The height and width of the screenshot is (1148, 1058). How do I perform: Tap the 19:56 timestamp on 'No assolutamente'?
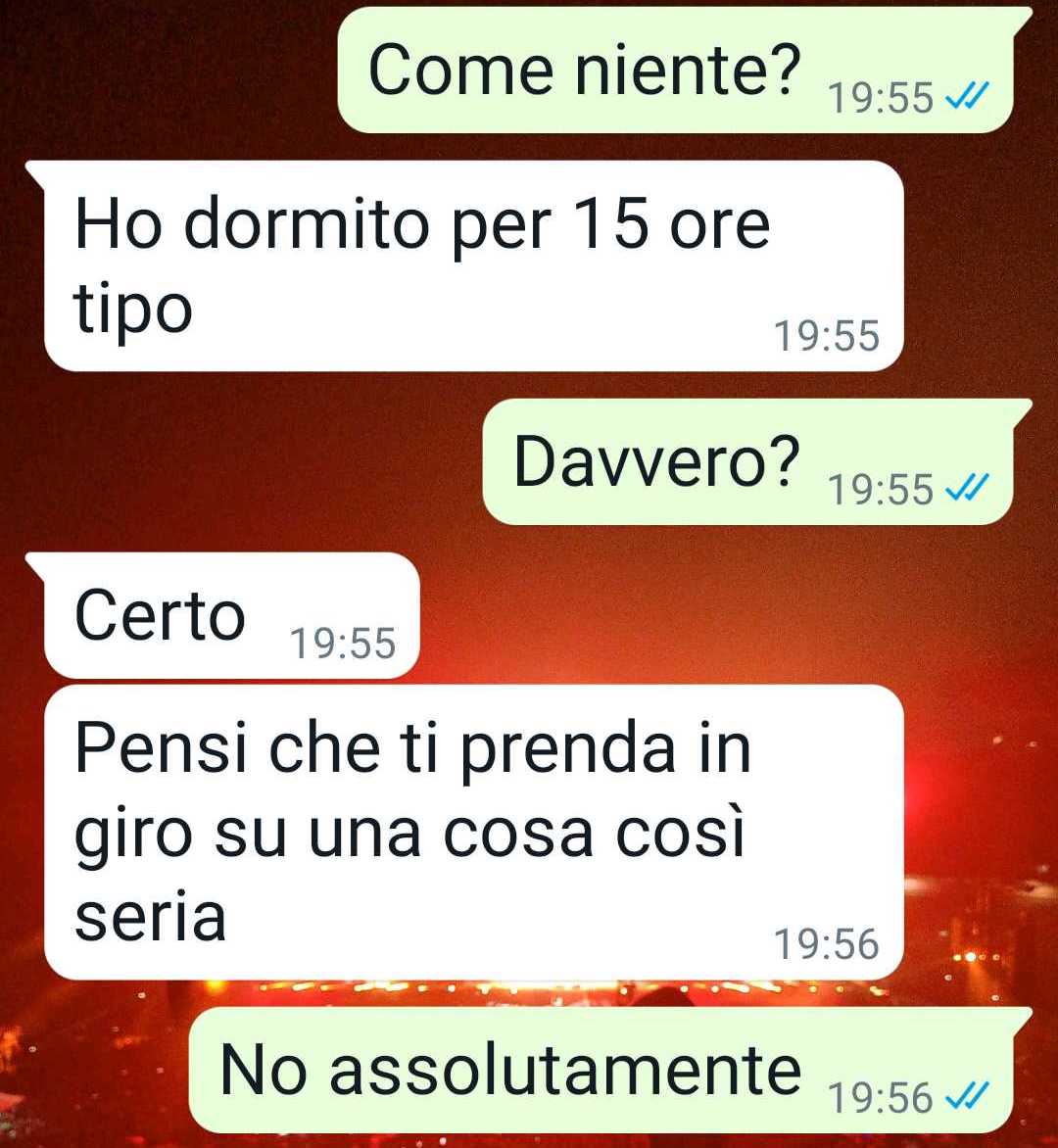[x=881, y=1098]
